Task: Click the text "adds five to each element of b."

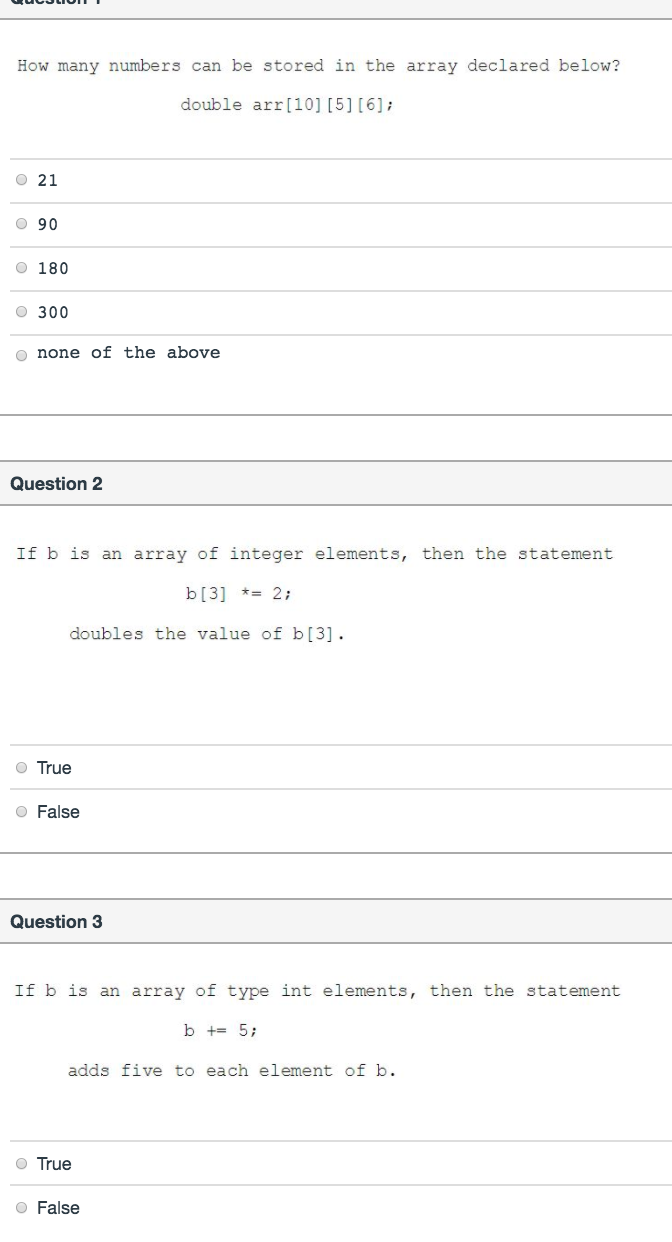Action: (x=232, y=1071)
